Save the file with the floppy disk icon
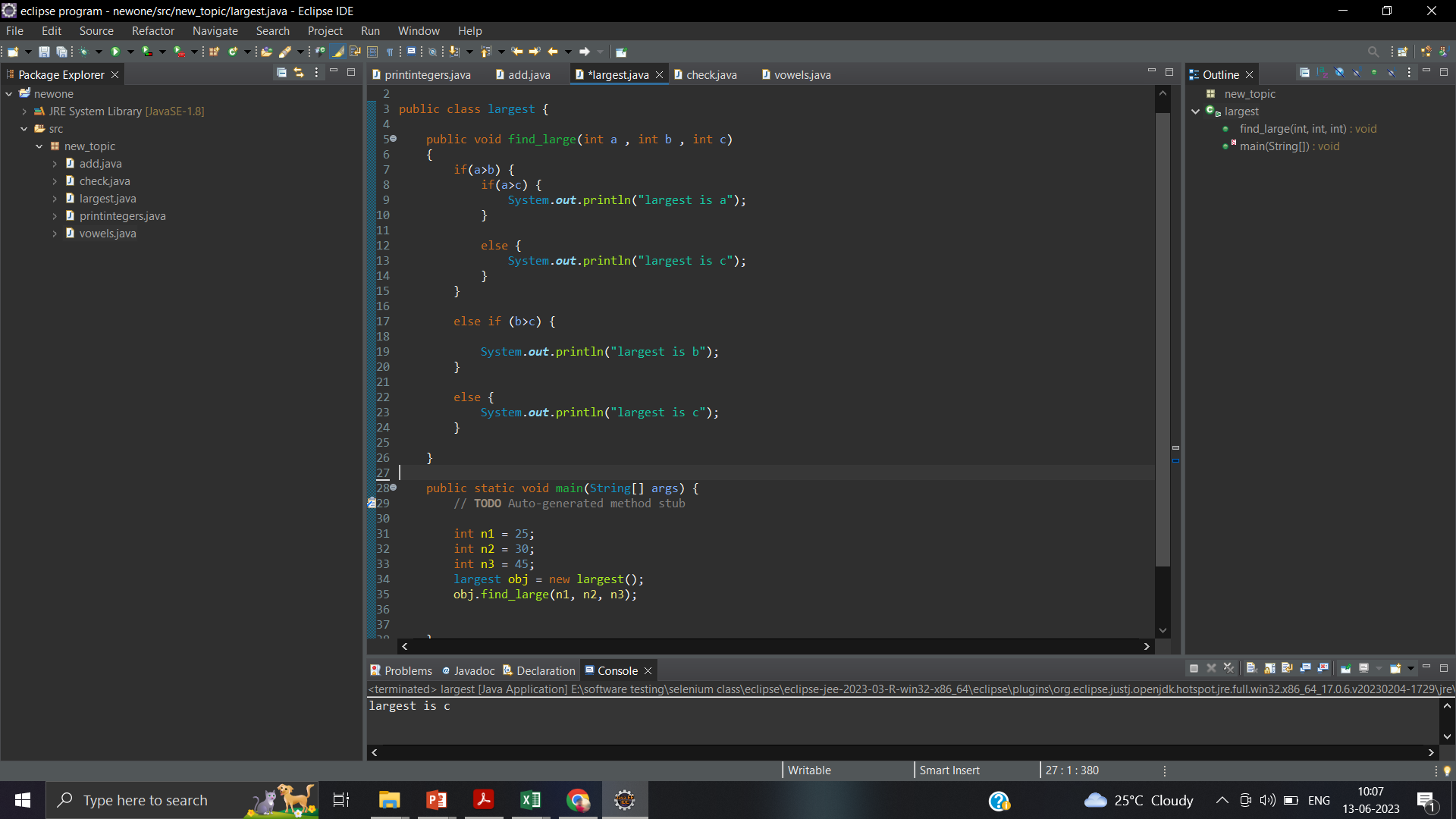 point(44,52)
